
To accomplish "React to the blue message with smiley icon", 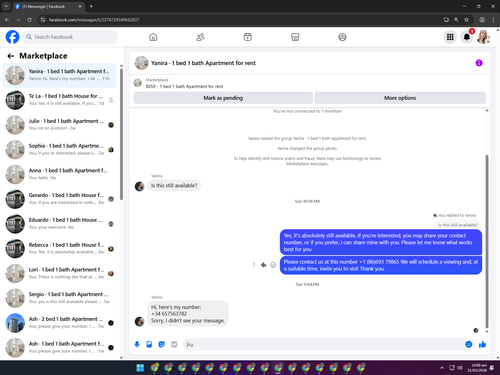I will point(273,265).
